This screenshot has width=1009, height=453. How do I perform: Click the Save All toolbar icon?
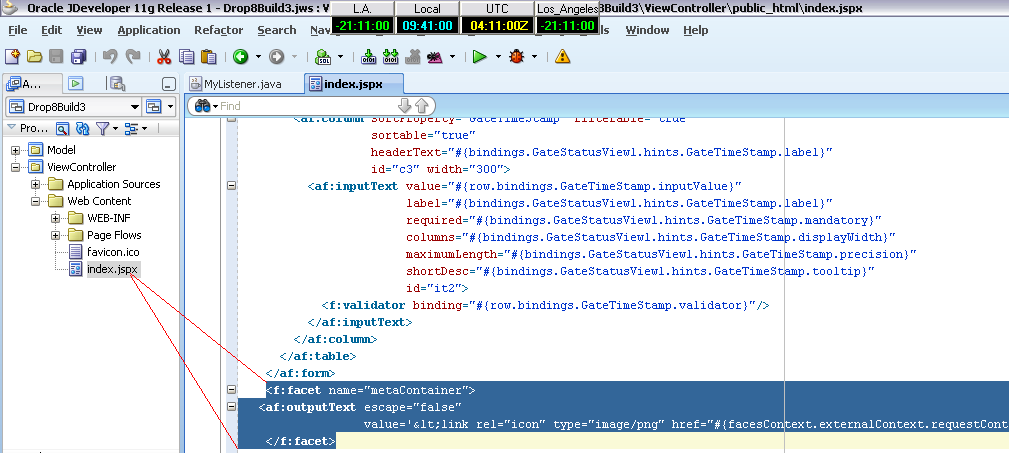coord(77,56)
